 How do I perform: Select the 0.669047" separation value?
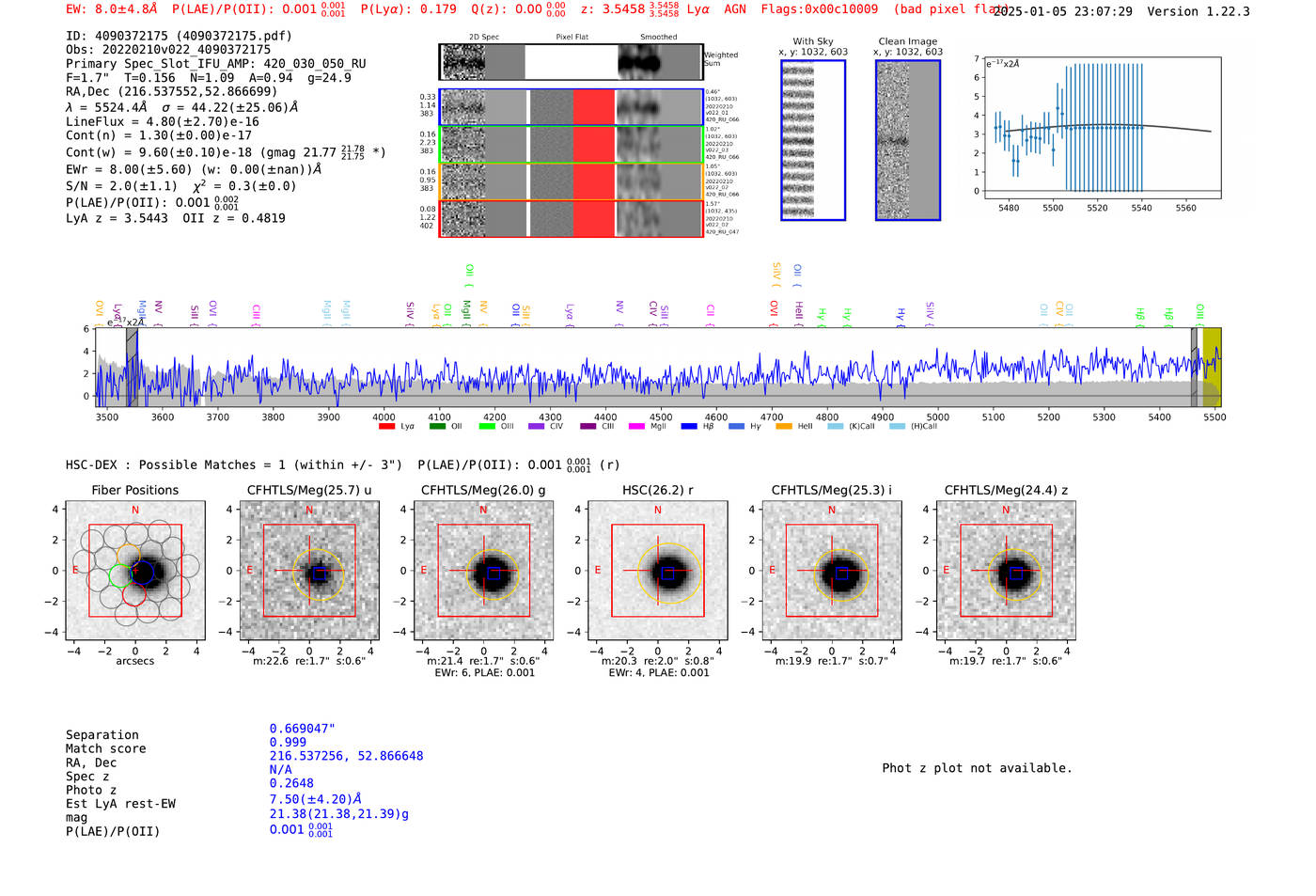tap(303, 729)
